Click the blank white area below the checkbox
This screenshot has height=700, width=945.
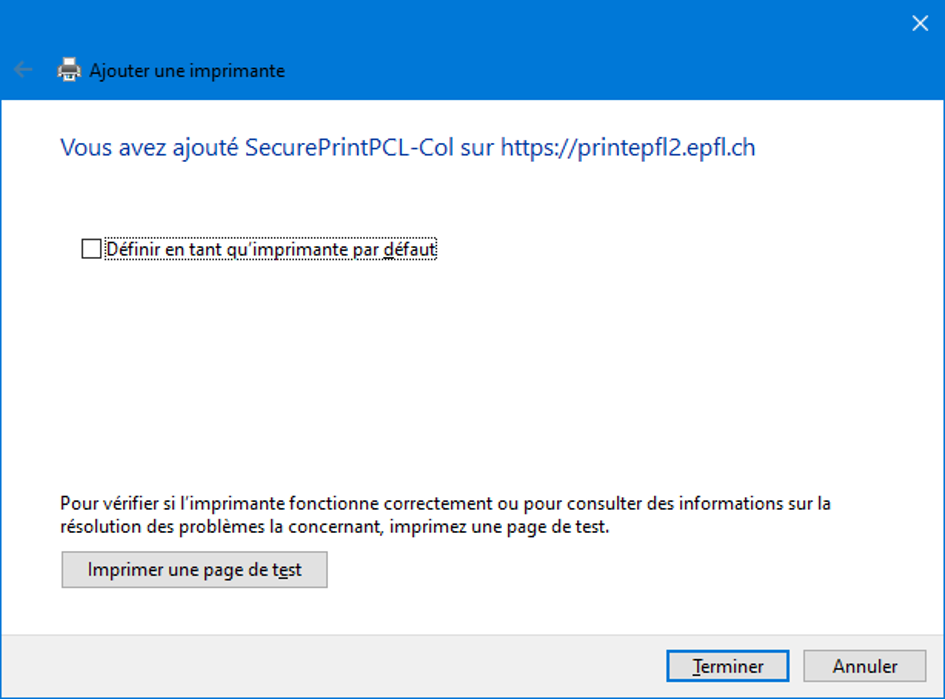(450, 370)
